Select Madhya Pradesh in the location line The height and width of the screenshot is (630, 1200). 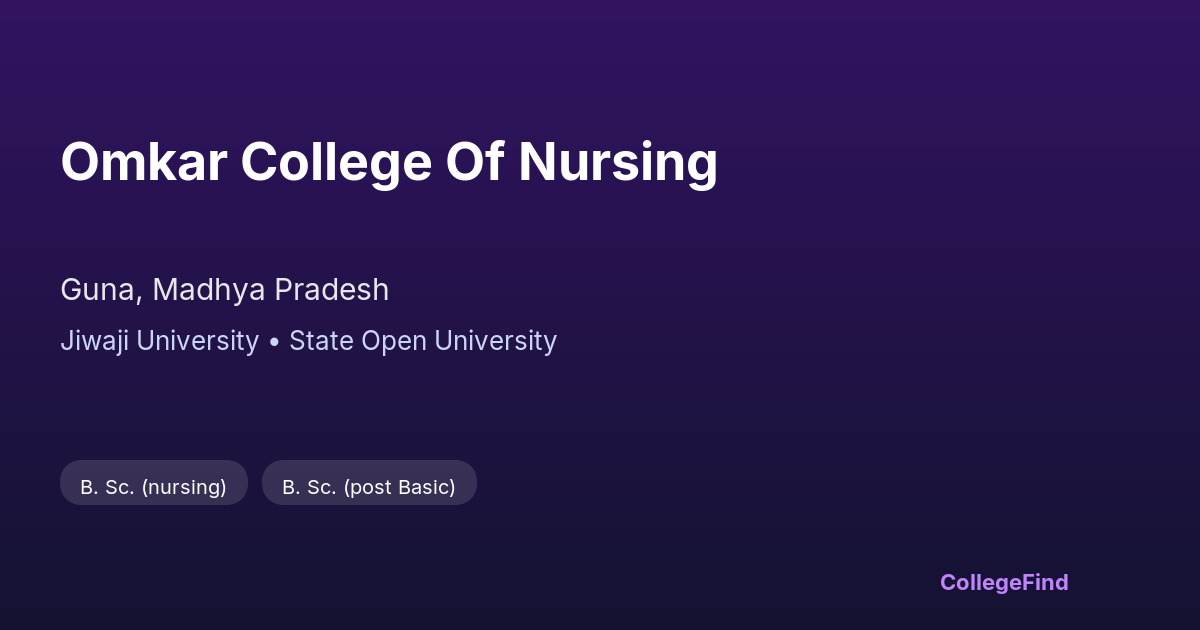[x=271, y=290]
